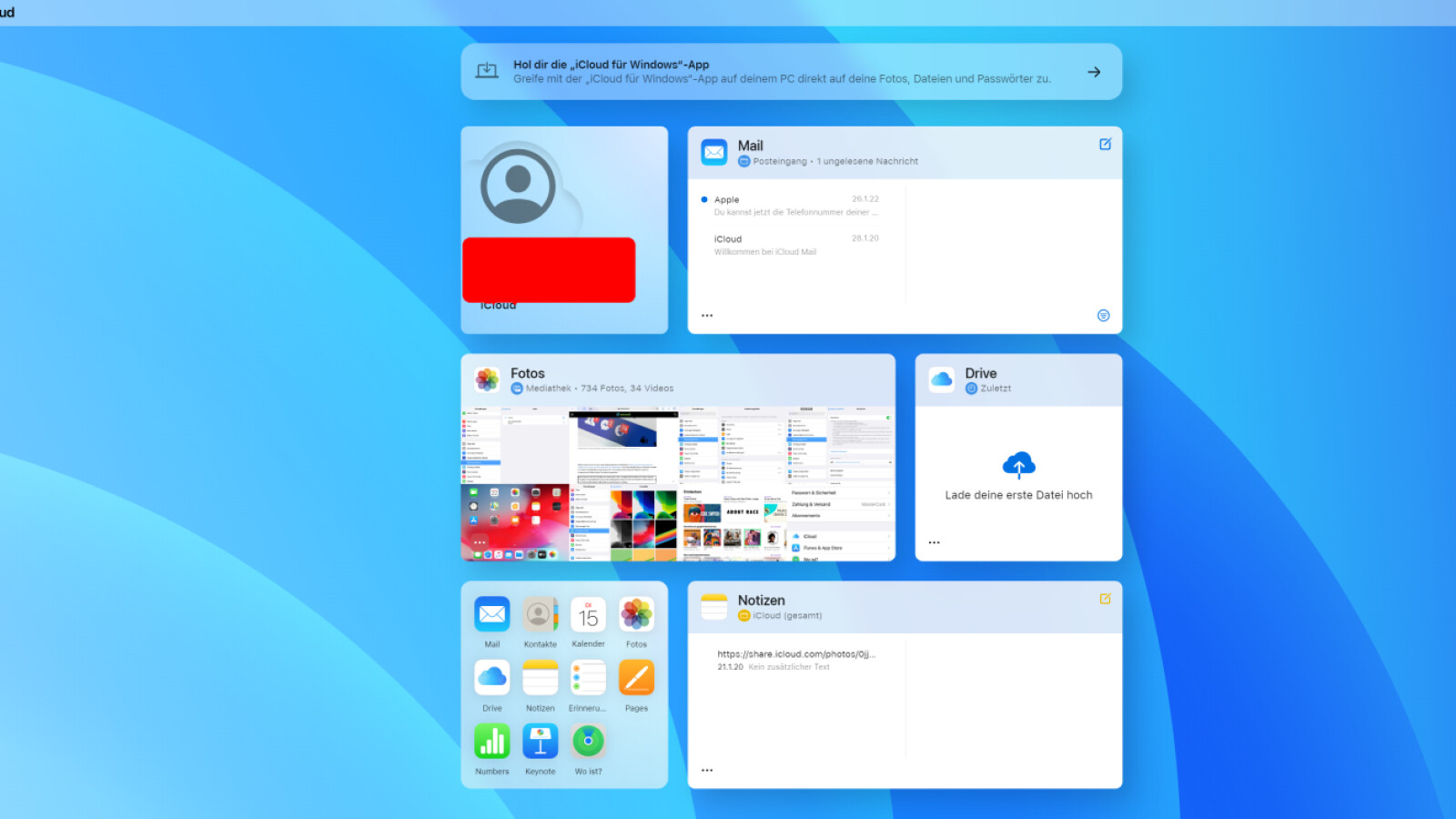Open Mail widget three-dots options menu
This screenshot has height=819, width=1456.
(x=707, y=316)
